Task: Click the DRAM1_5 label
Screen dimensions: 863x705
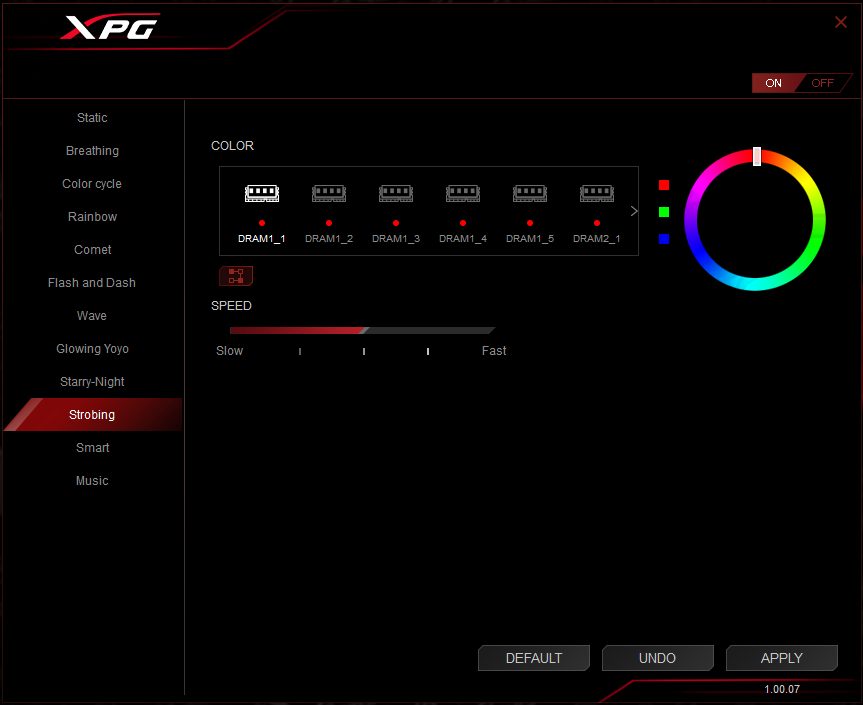Action: tap(530, 239)
